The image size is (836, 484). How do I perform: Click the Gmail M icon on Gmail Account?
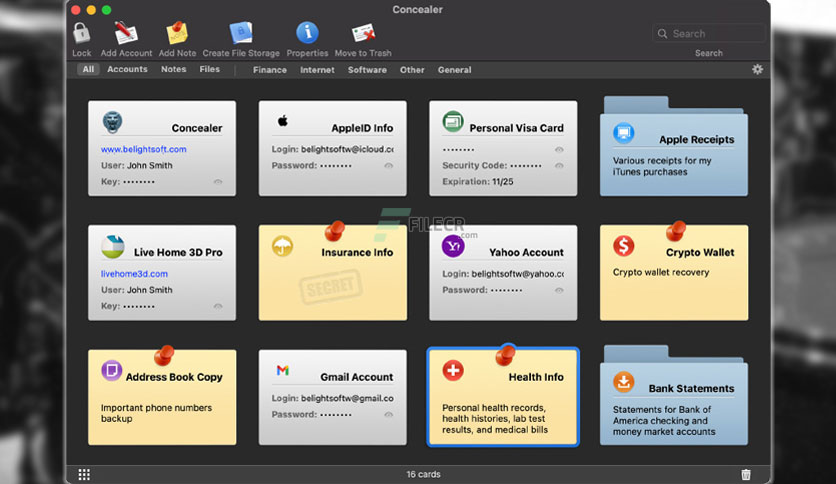tap(283, 370)
